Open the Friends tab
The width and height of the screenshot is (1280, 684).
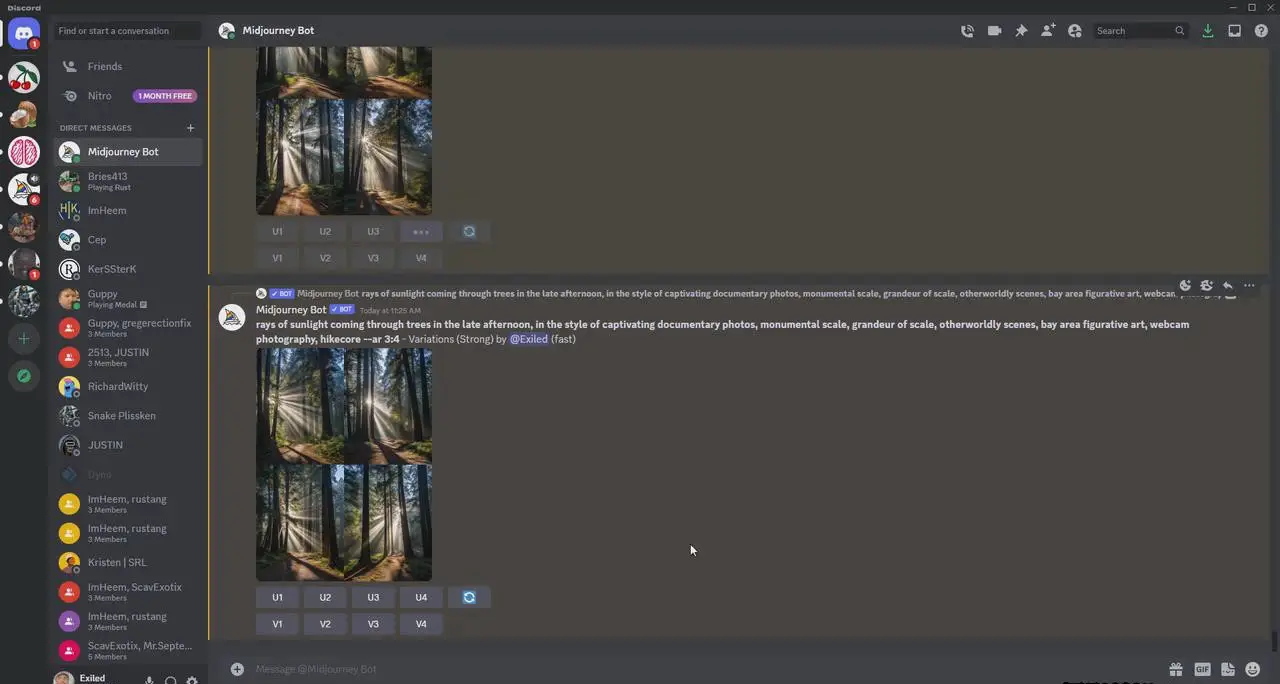click(129, 67)
